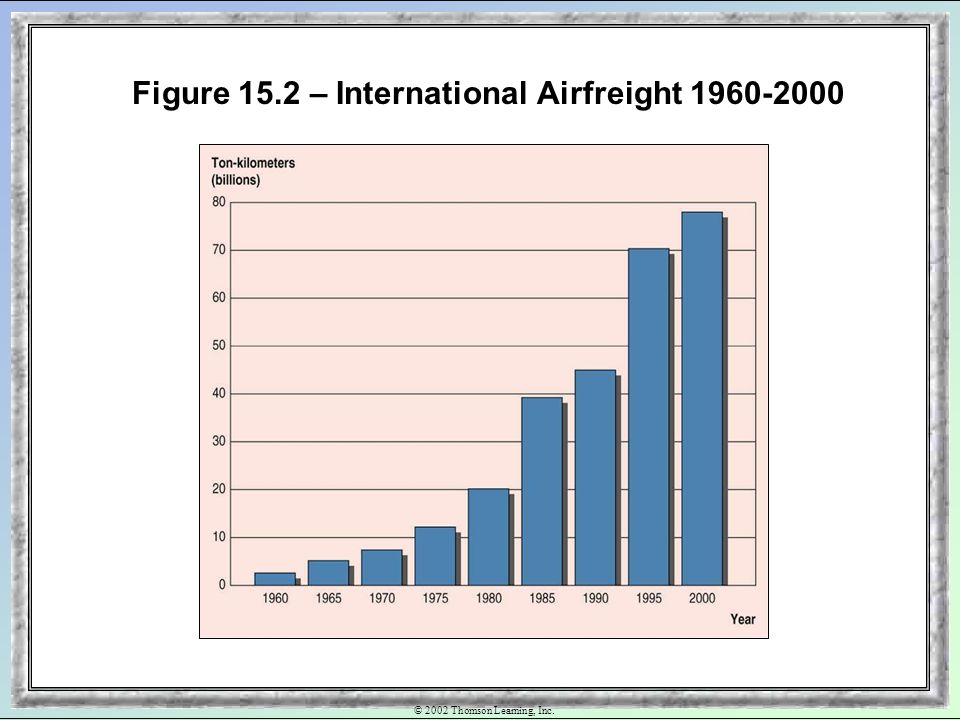Click the slide title 'Figure 15.2 – International Airfreight 1960-2000'

coord(488,94)
